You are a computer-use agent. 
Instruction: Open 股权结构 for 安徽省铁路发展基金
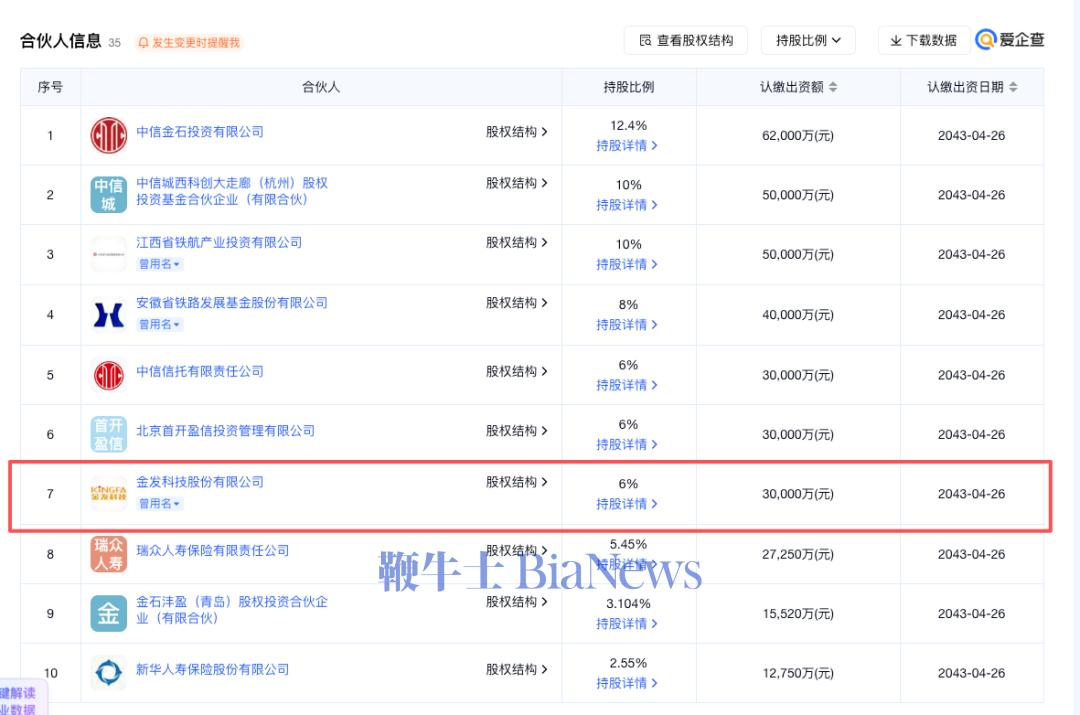(517, 302)
